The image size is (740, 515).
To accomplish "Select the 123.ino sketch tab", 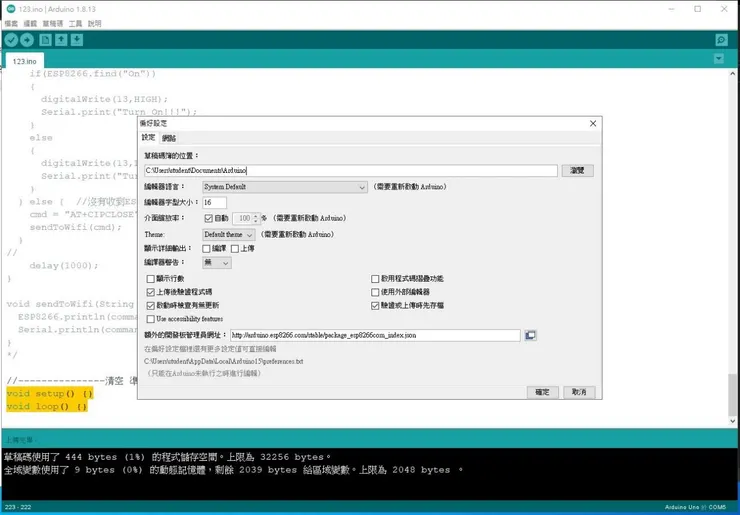I will [25, 61].
